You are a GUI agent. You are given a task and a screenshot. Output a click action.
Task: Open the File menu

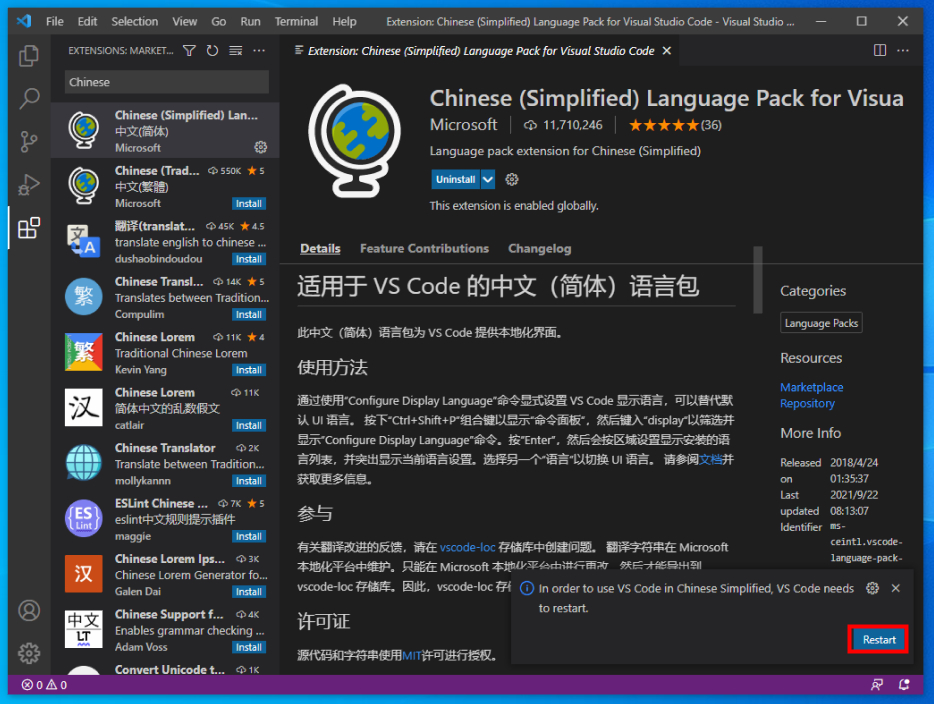click(x=55, y=21)
